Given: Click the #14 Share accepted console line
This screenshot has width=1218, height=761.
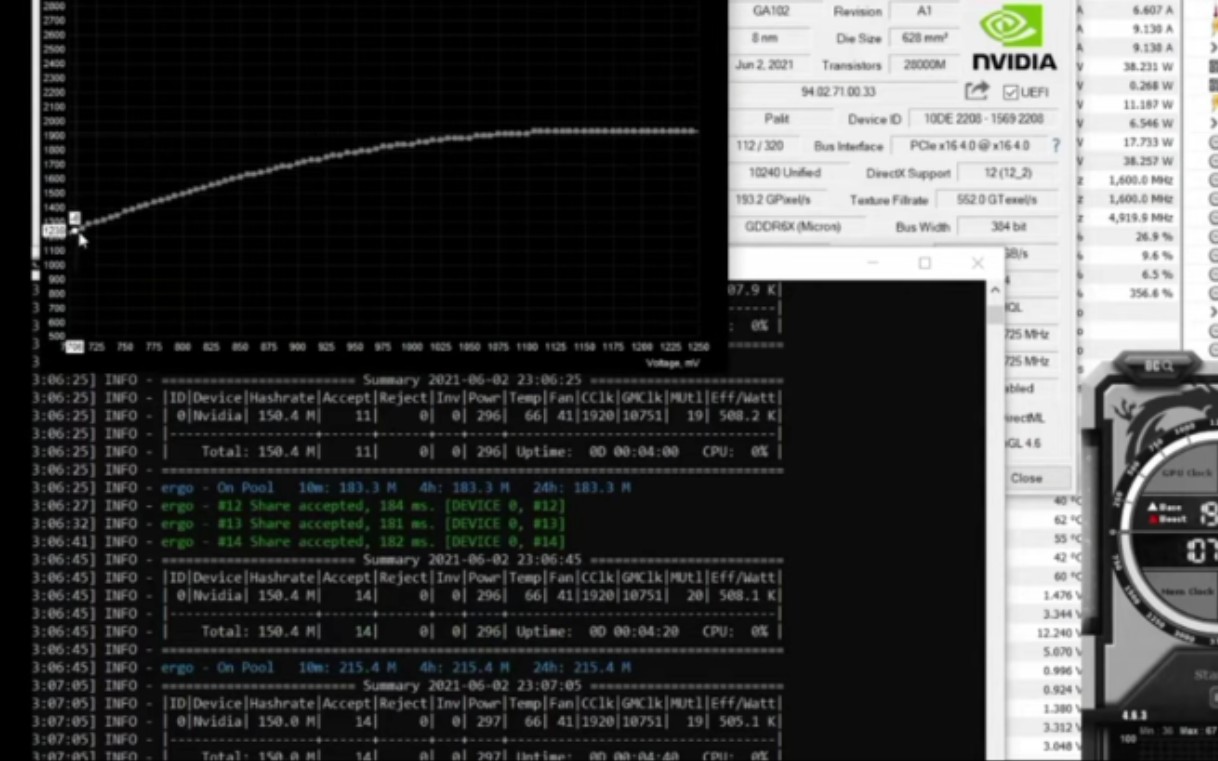Looking at the screenshot, I should click(363, 541).
